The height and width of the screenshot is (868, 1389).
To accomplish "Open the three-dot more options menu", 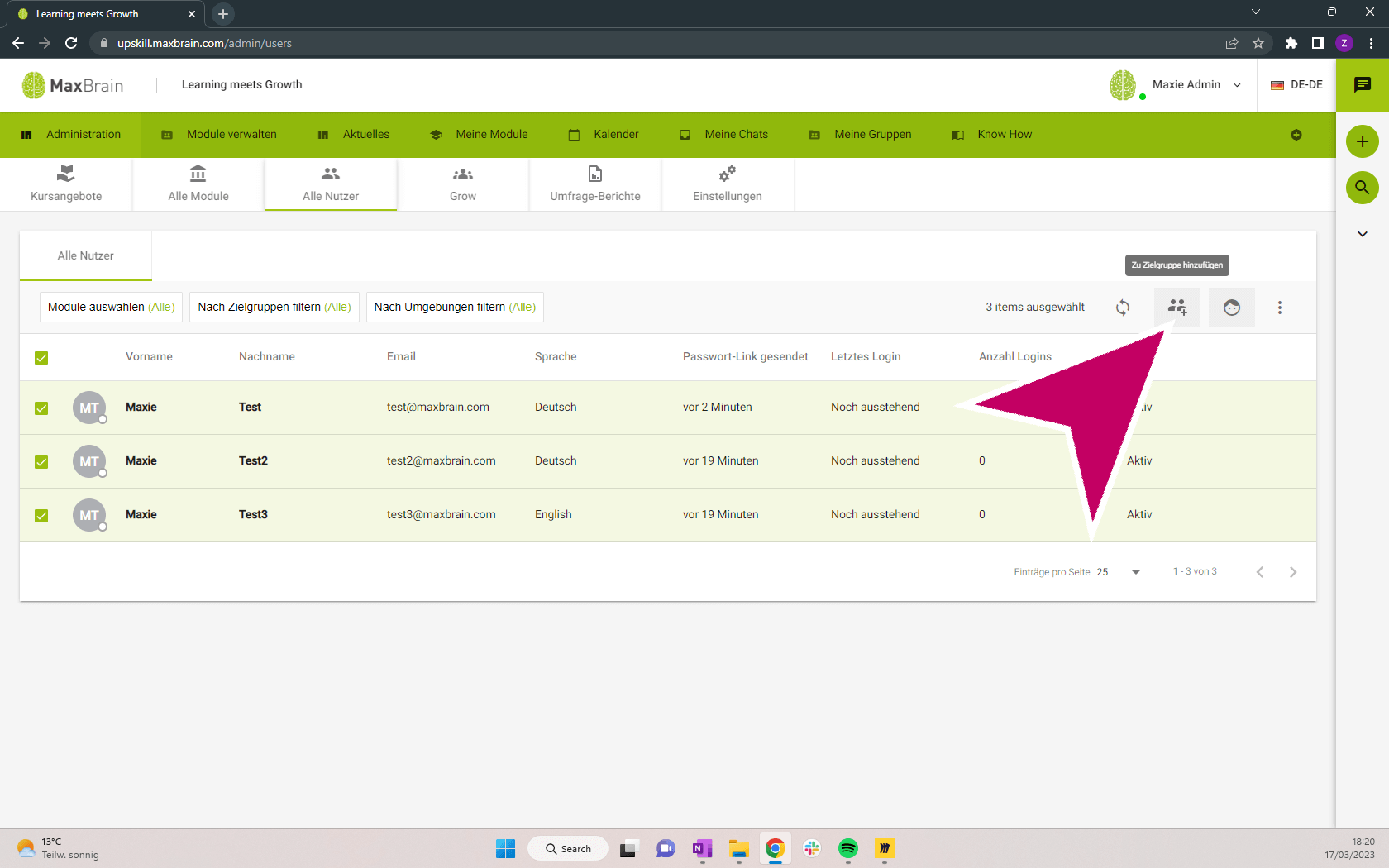I will click(1280, 308).
